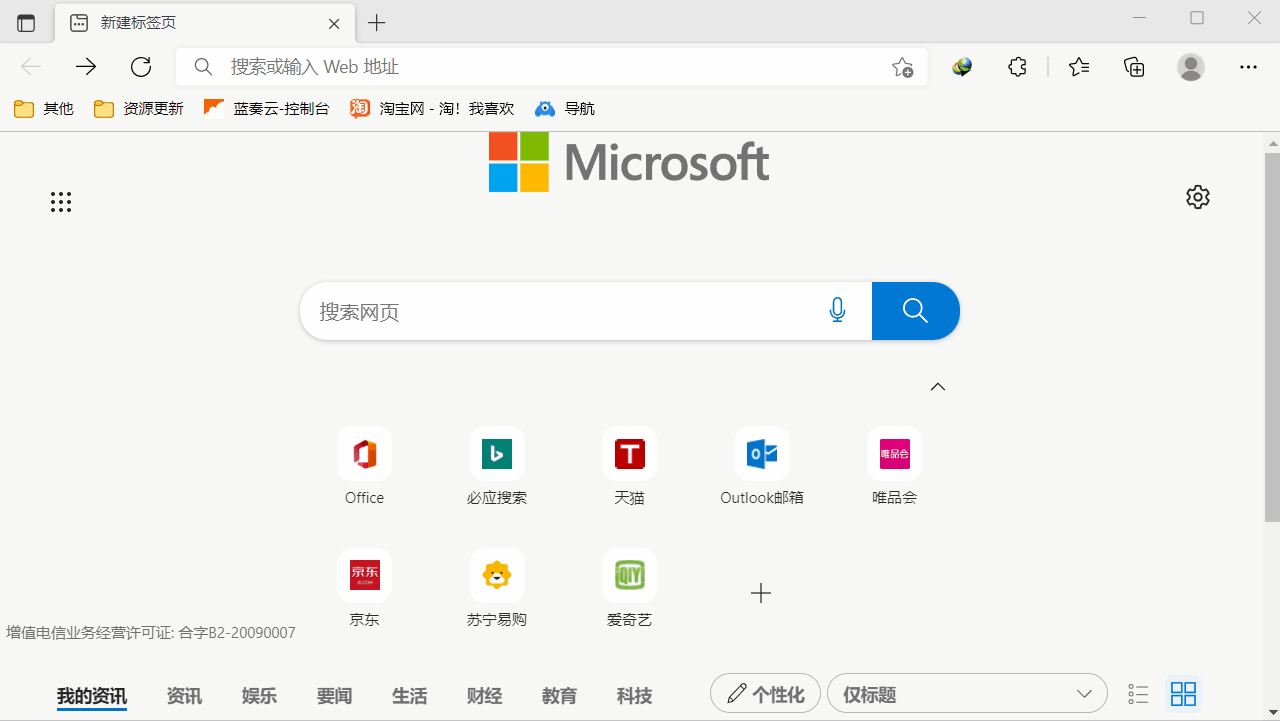The height and width of the screenshot is (721, 1280).
Task: Select the 要闻 news tab
Action: (x=334, y=695)
